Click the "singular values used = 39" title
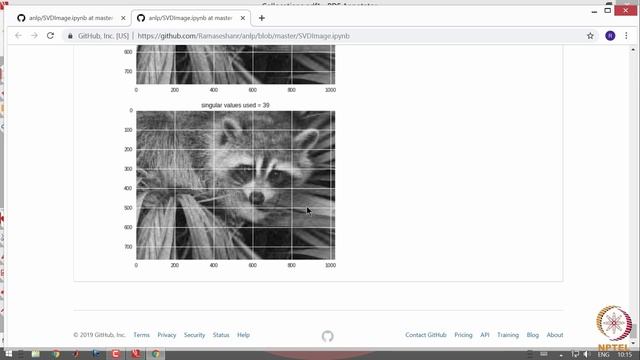 235,105
